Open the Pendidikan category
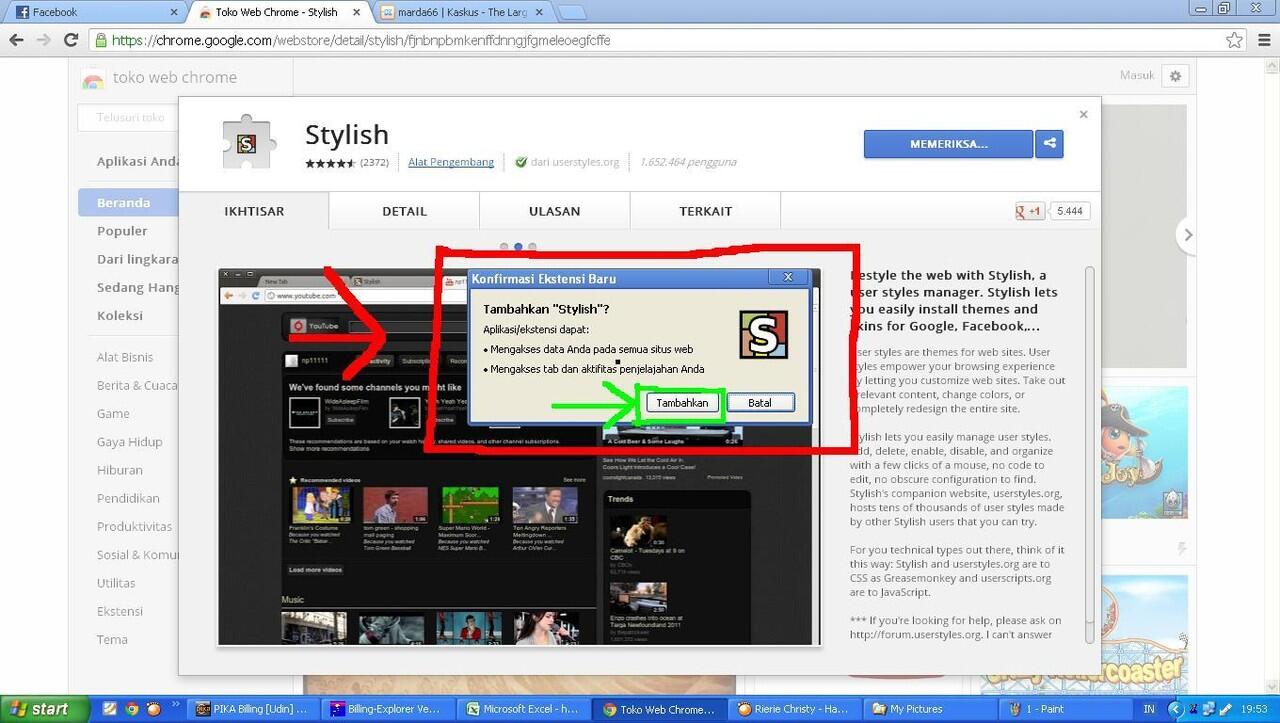This screenshot has height=723, width=1280. point(128,498)
